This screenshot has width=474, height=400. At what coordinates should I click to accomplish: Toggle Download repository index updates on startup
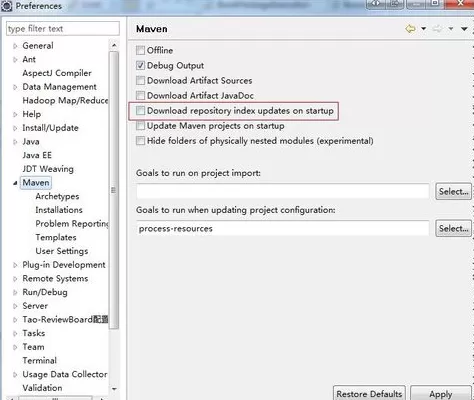140,110
